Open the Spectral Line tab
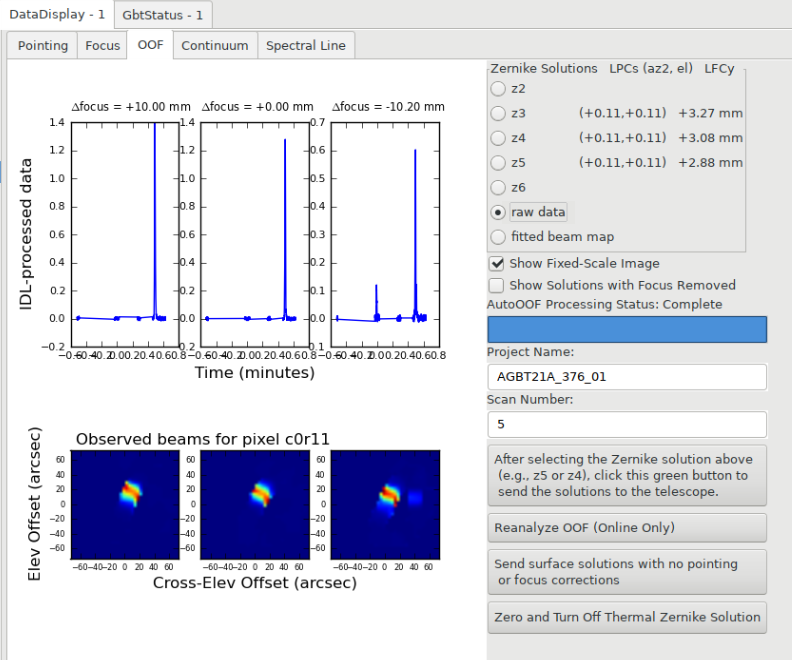Image resolution: width=792 pixels, height=660 pixels. pos(306,45)
